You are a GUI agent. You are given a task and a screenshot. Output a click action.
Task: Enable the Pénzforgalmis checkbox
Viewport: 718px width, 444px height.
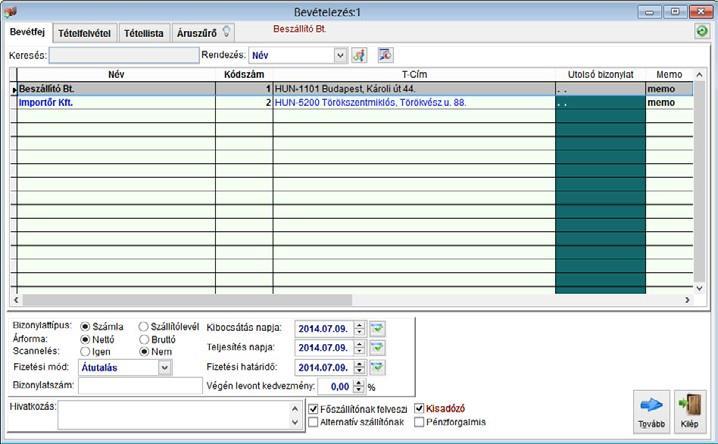[419, 422]
